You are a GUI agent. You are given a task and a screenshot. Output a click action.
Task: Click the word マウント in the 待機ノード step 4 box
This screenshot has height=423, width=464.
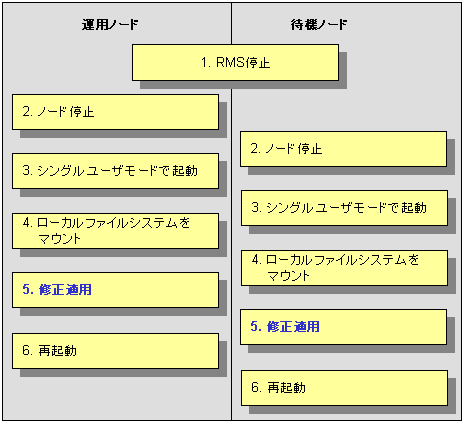coord(288,276)
